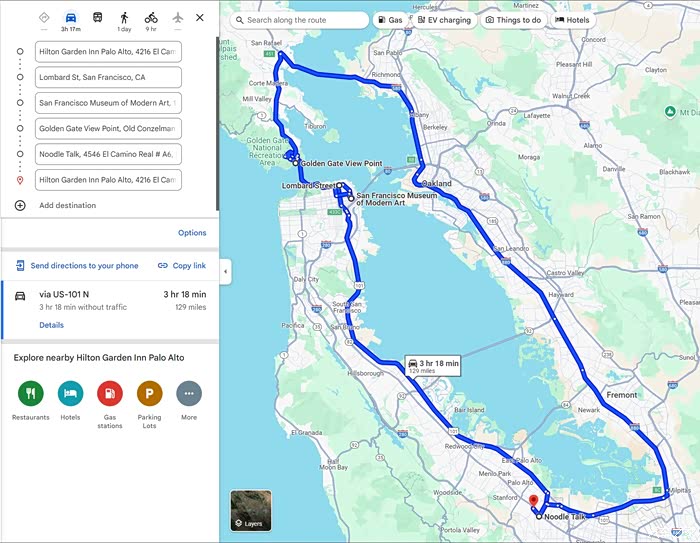Click Lombard Street map label
This screenshot has height=543, width=700.
[308, 185]
